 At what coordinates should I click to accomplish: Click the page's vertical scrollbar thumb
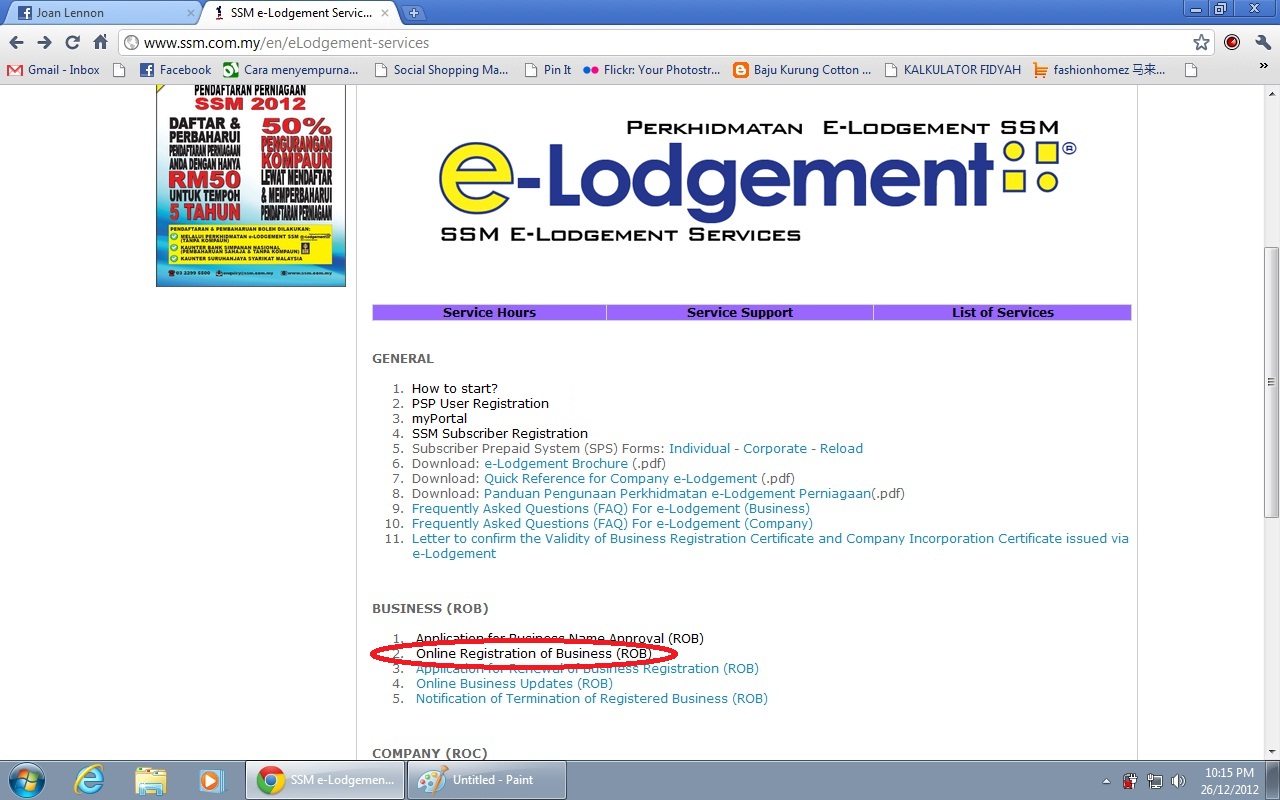click(1271, 382)
